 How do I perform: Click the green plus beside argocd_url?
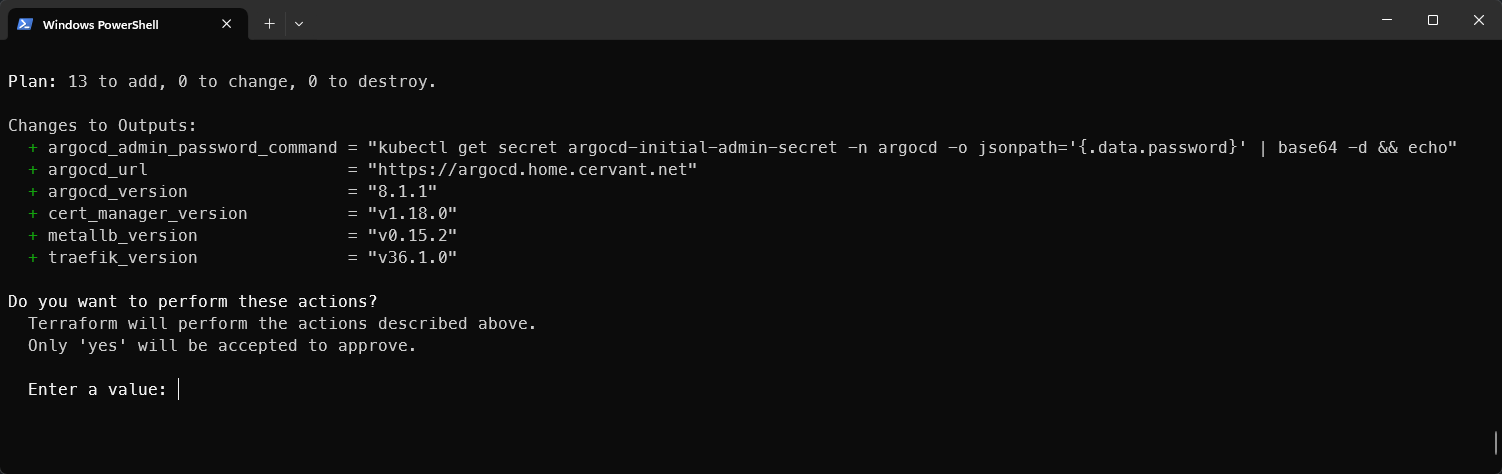[x=33, y=170]
